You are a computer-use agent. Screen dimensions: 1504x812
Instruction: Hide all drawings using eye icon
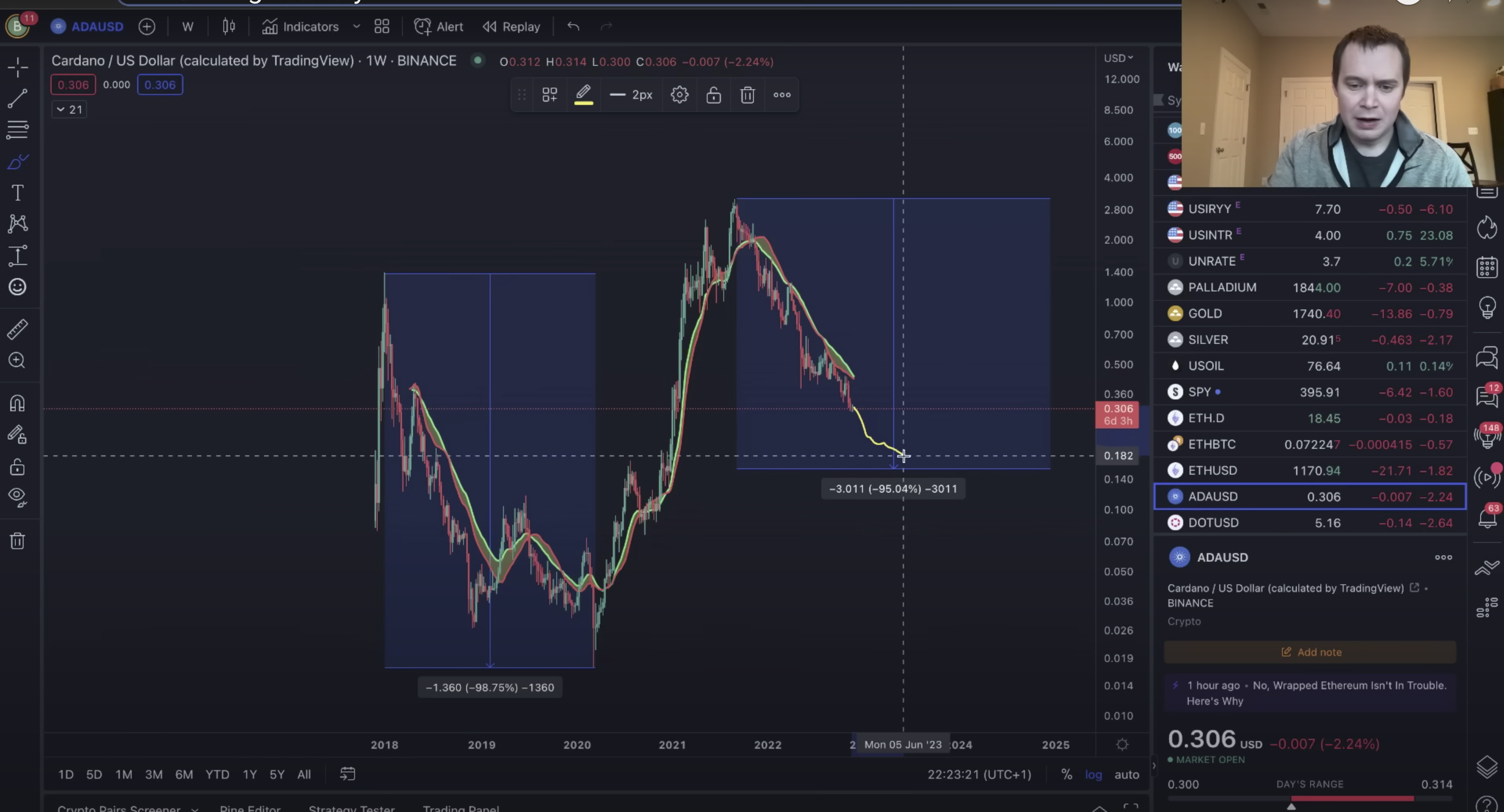[x=18, y=497]
